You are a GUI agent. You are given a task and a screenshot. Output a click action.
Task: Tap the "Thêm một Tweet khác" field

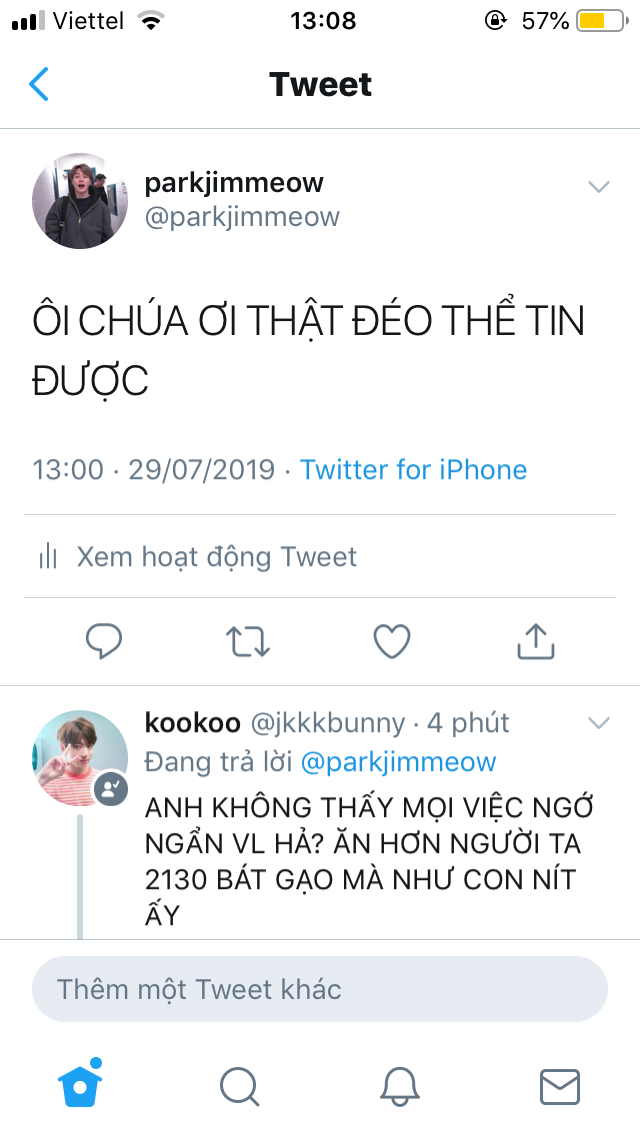point(320,989)
